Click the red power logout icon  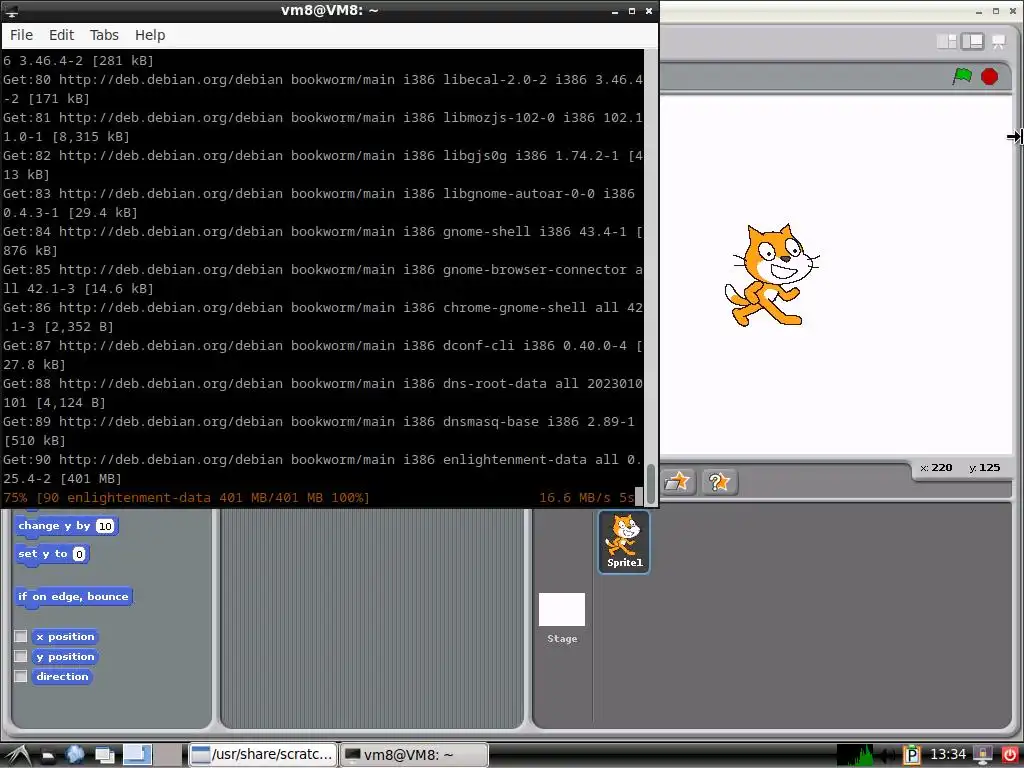point(1009,756)
